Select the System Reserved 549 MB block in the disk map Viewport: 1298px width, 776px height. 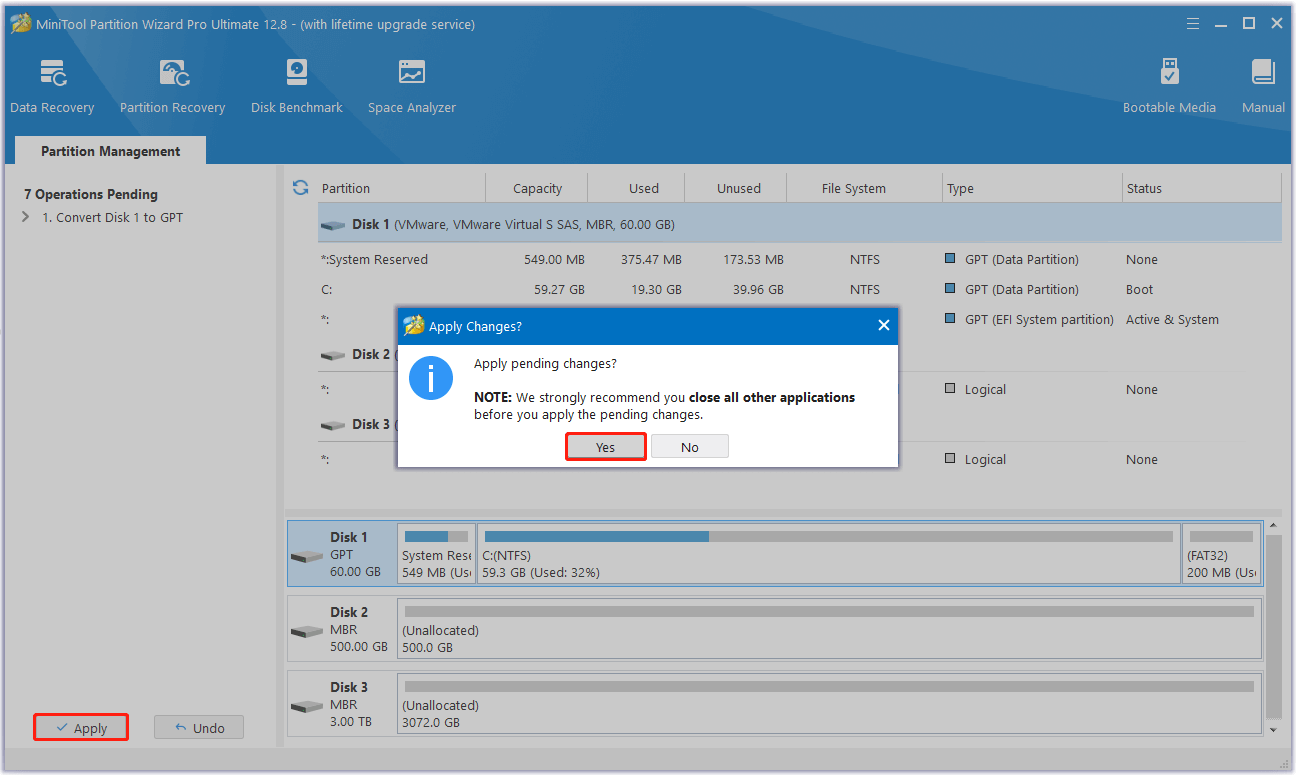tap(437, 553)
